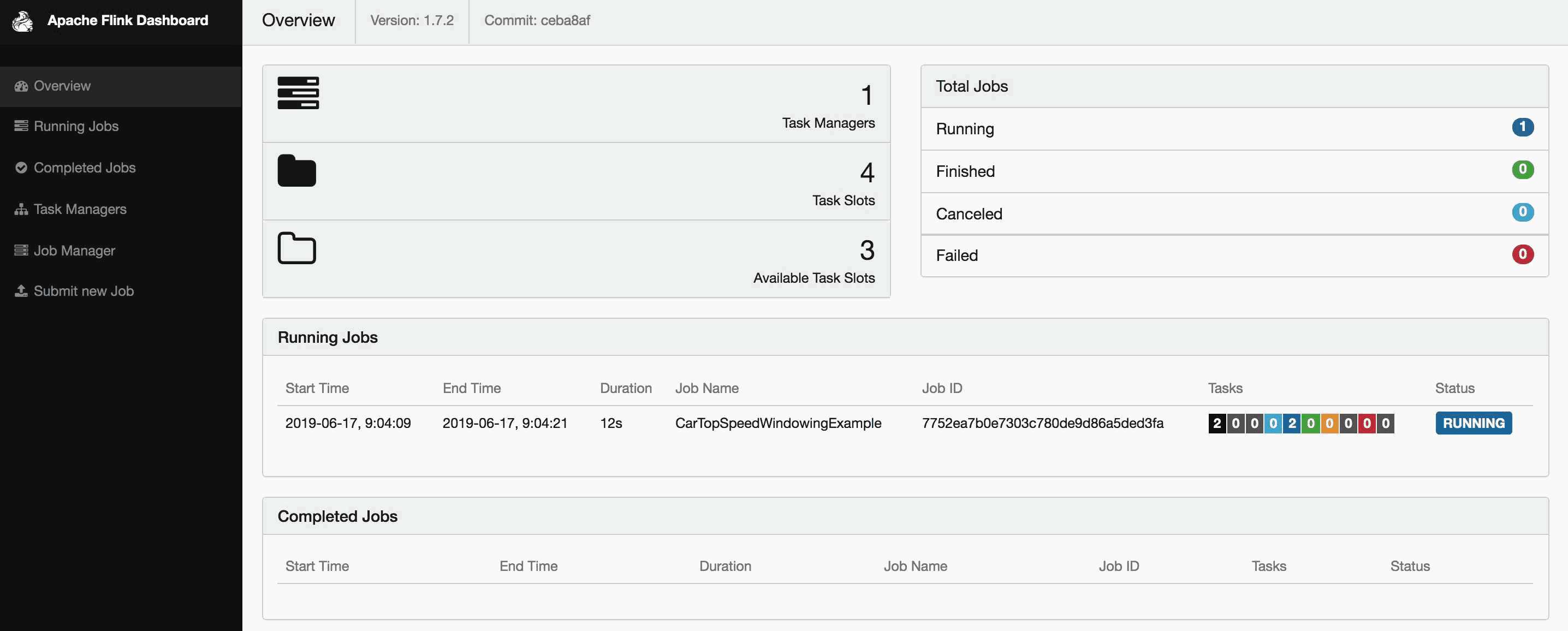Open Submit new Job page
This screenshot has width=1568, height=631.
pyautogui.click(x=121, y=291)
